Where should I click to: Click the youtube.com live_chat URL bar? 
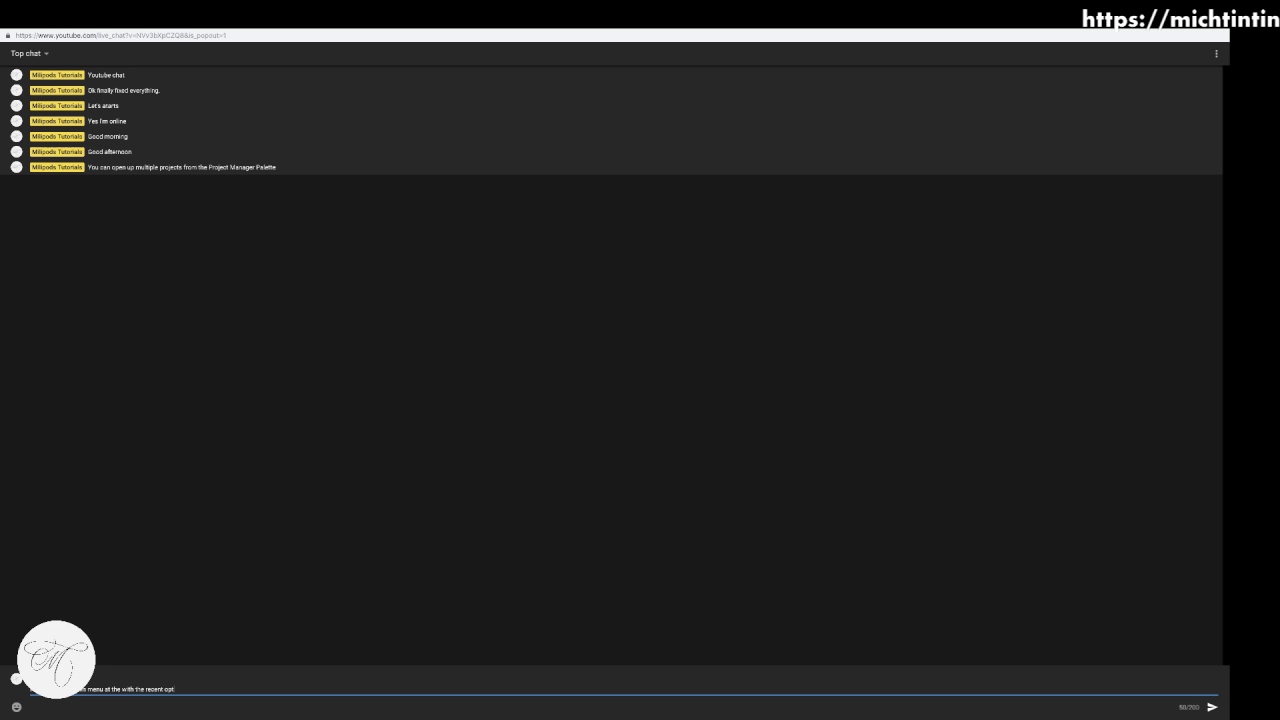click(121, 36)
